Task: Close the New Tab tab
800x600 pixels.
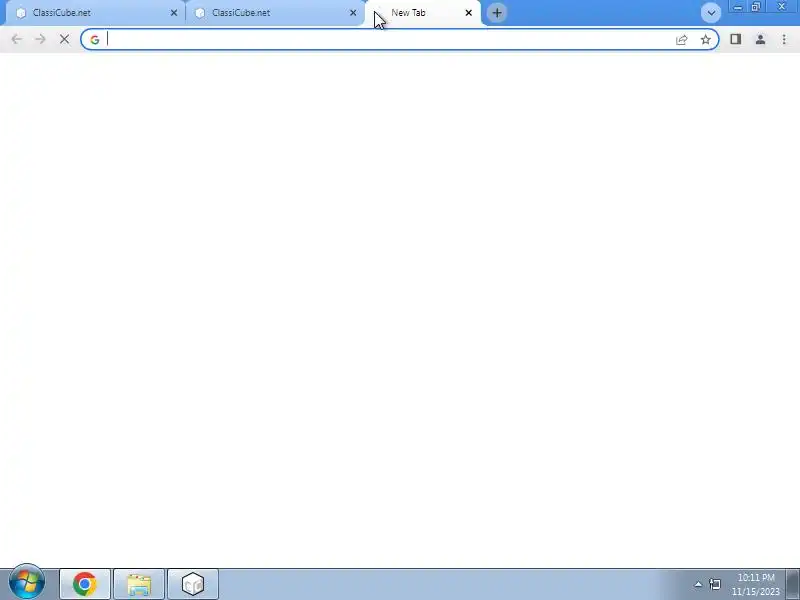Action: coord(469,13)
